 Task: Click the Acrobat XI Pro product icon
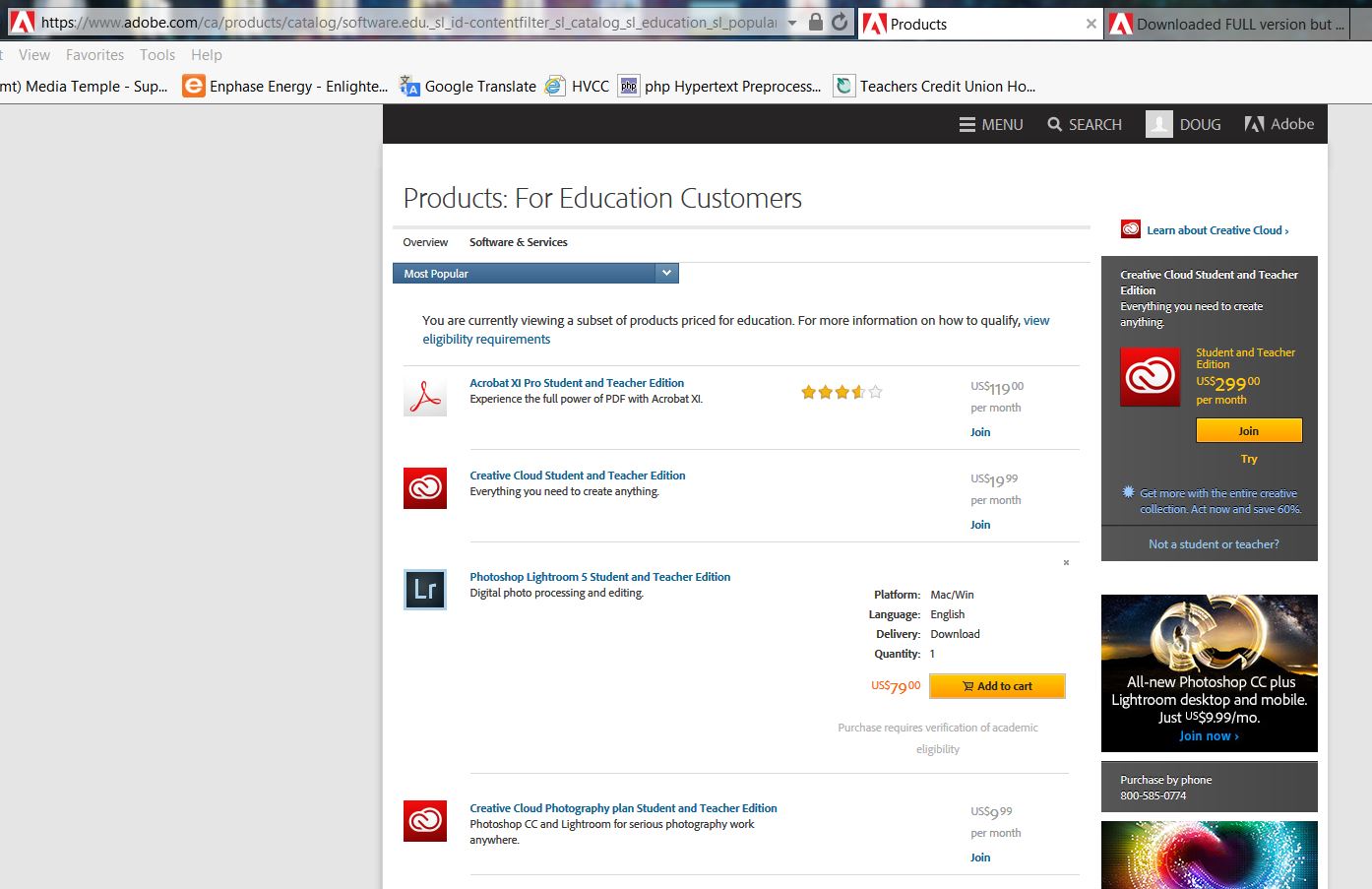(x=424, y=395)
